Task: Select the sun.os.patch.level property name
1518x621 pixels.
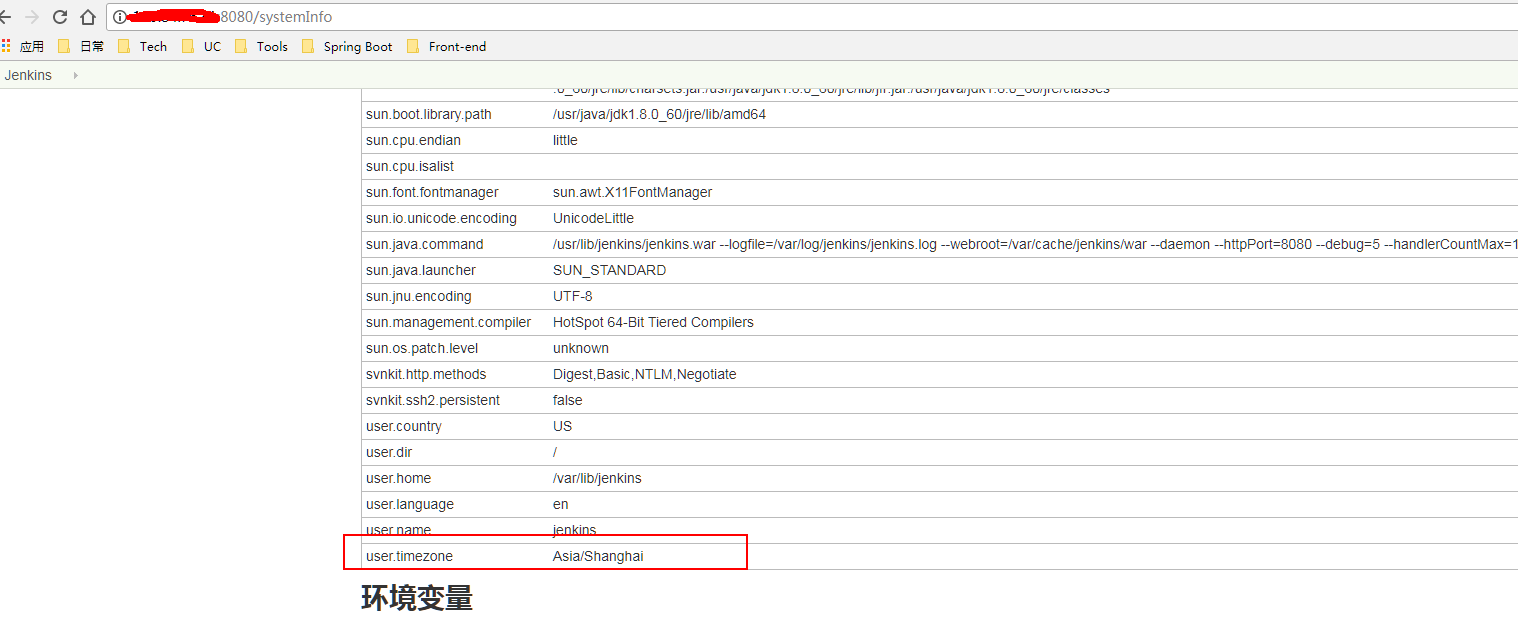Action: 422,348
